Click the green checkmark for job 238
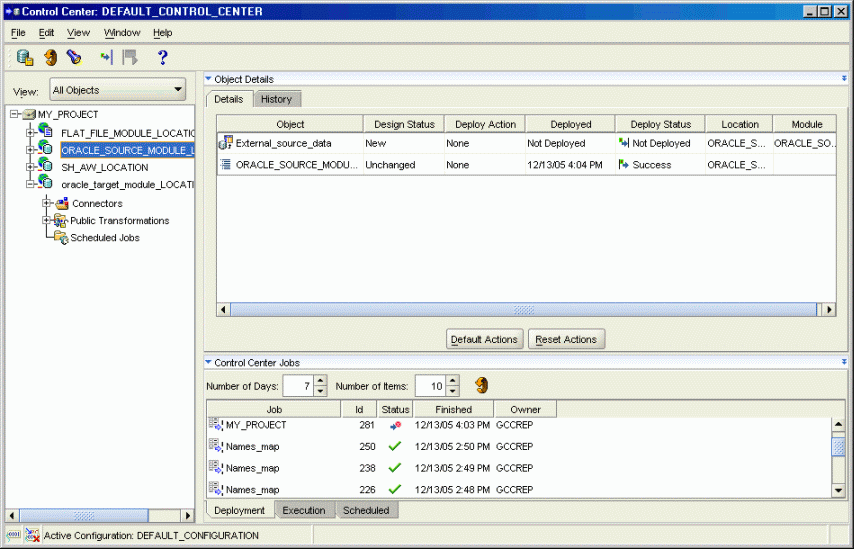Image resolution: width=854 pixels, height=549 pixels. tap(395, 468)
